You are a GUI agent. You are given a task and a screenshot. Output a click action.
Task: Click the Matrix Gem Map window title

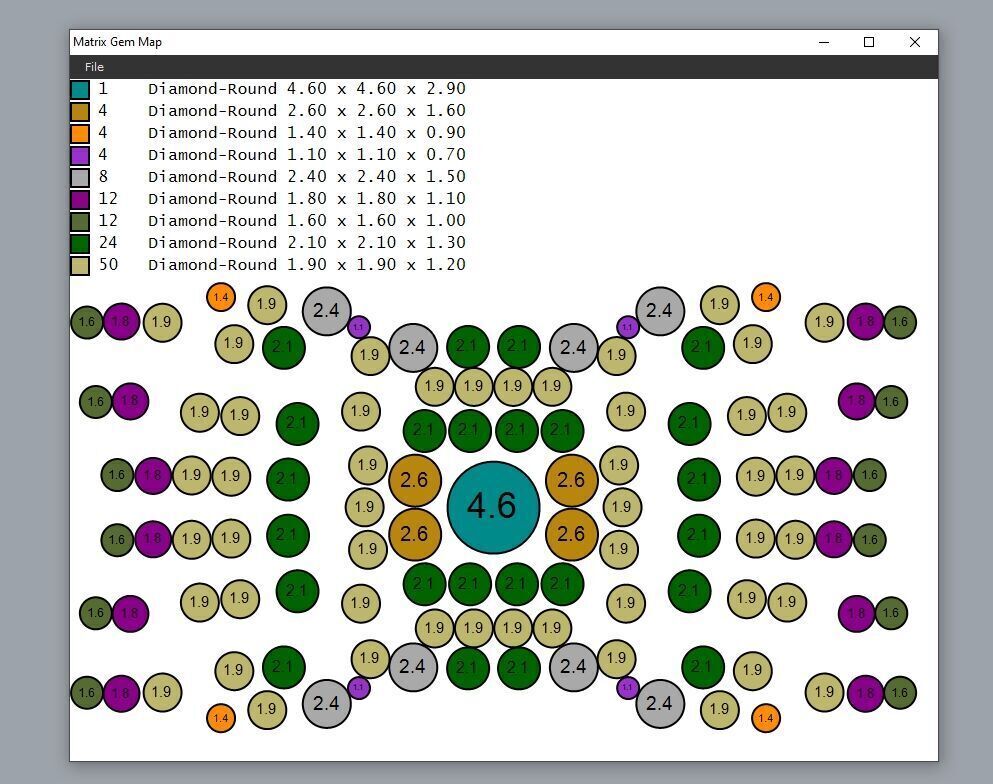(117, 42)
